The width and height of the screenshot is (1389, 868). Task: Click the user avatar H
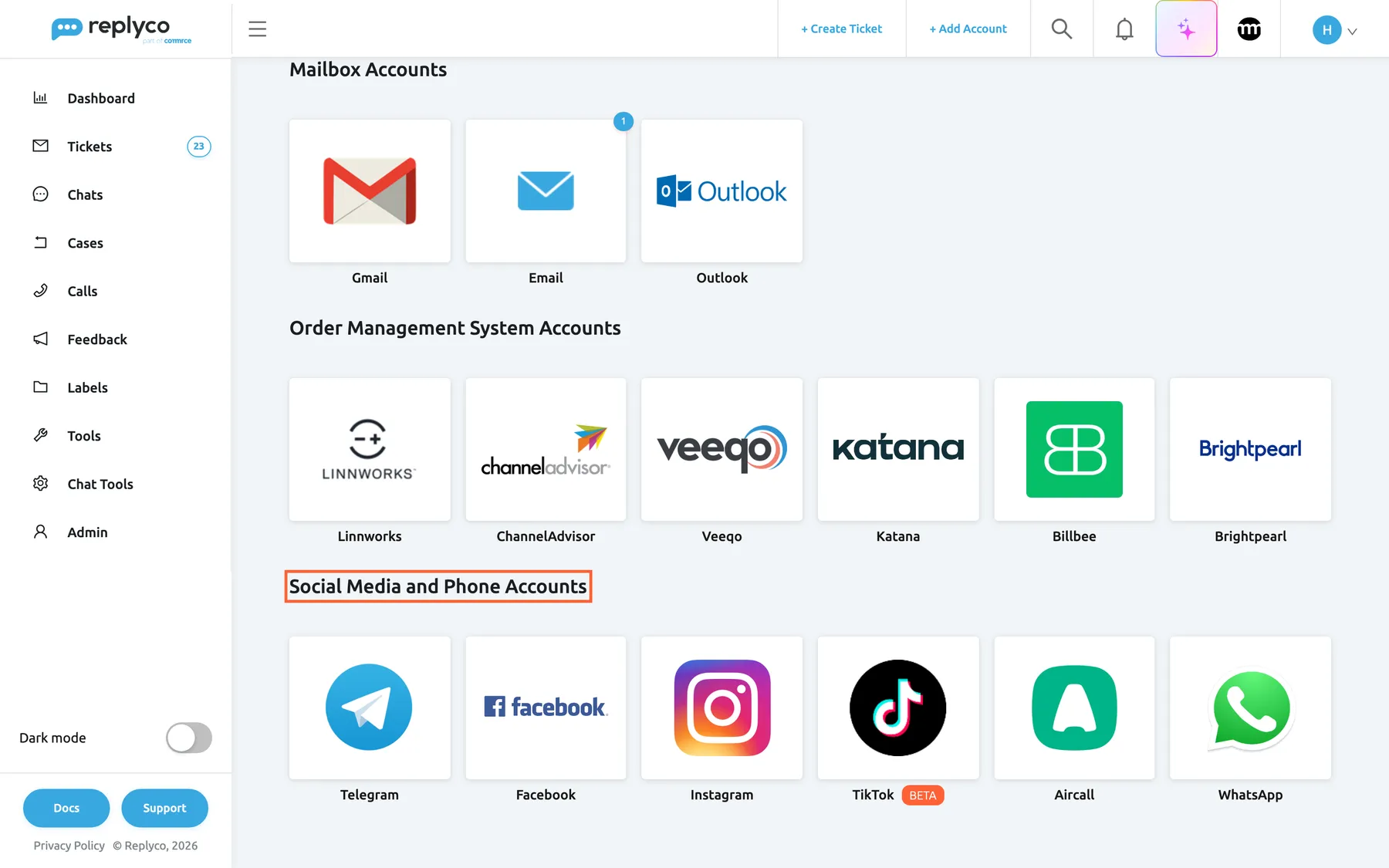pyautogui.click(x=1326, y=29)
